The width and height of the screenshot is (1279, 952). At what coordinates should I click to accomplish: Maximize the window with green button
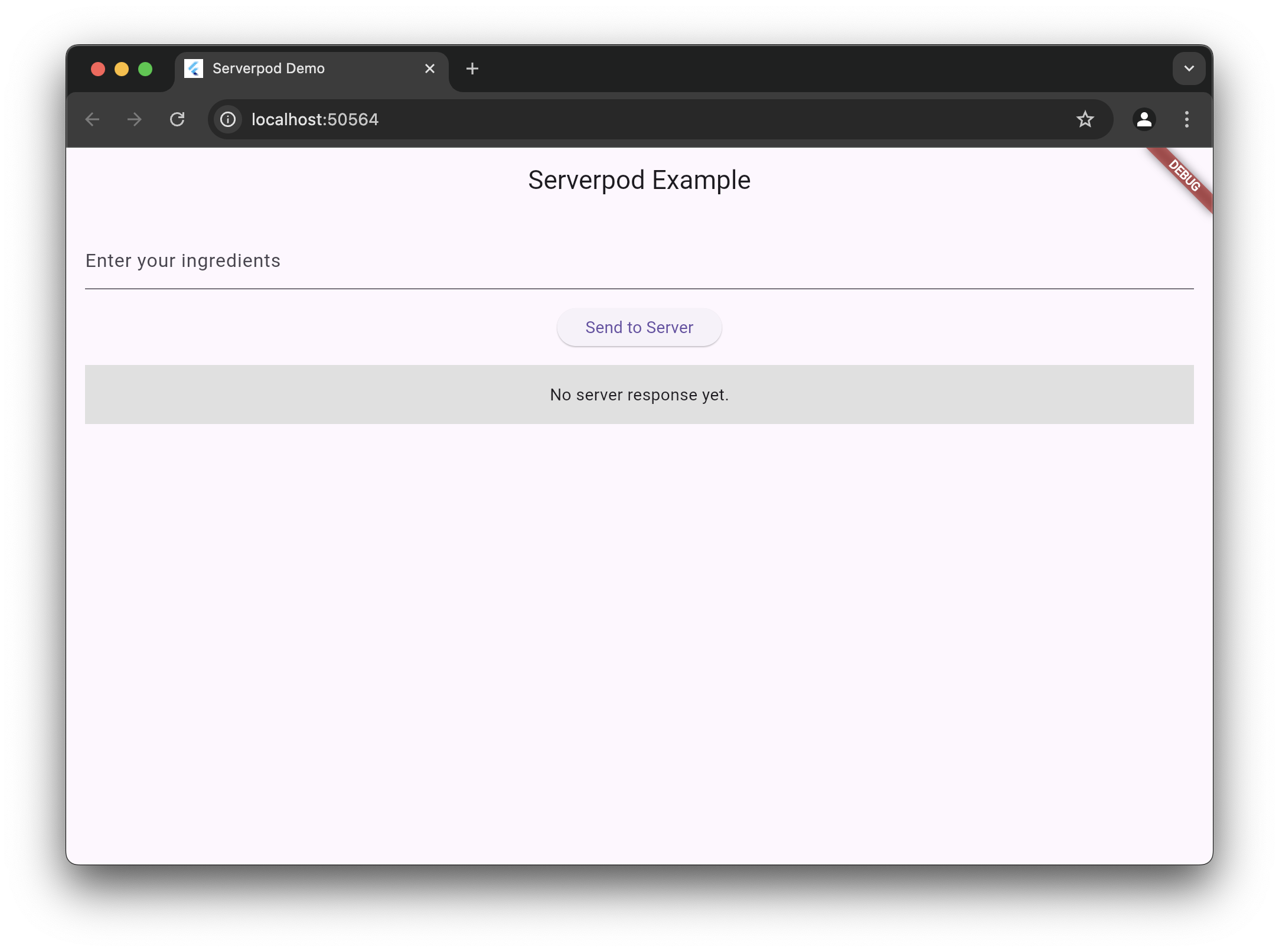pyautogui.click(x=145, y=69)
